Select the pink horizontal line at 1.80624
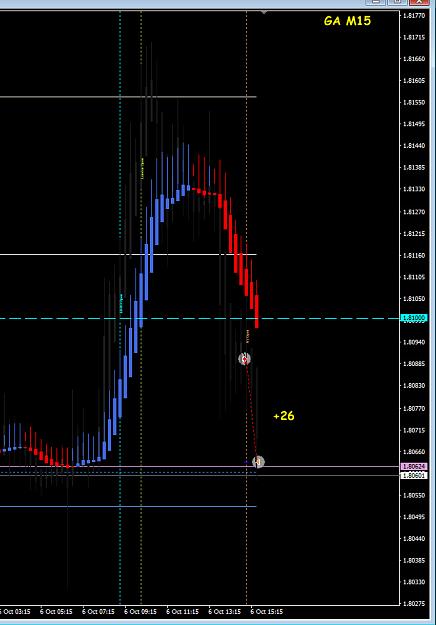 click(x=199, y=466)
